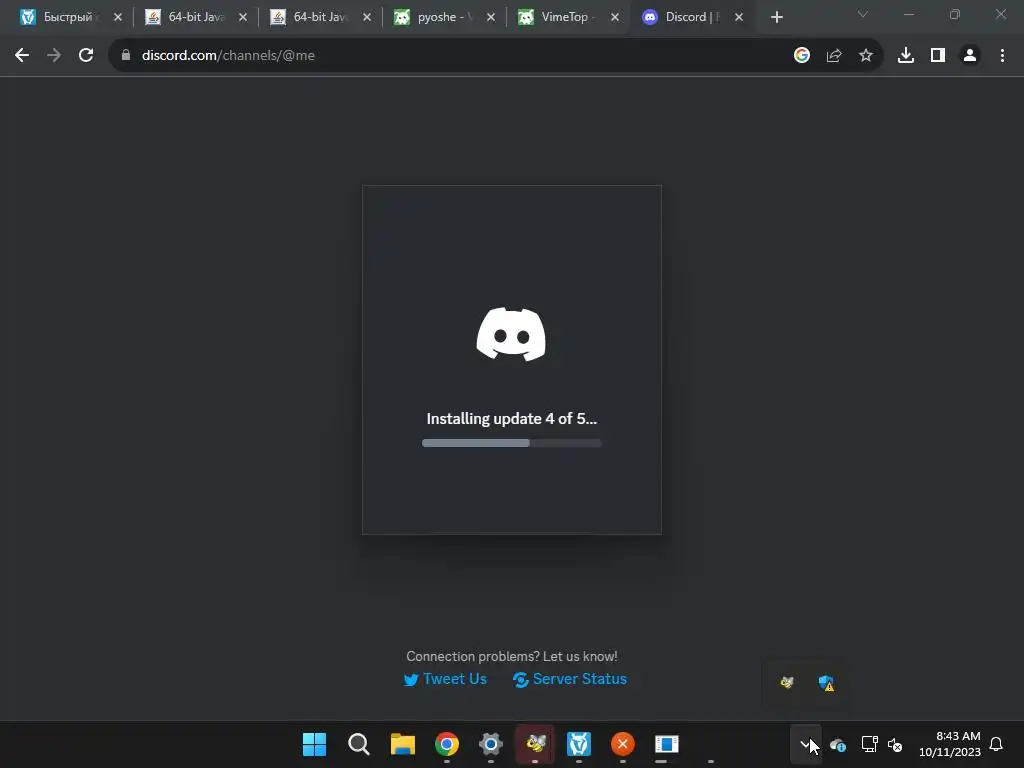Click the Installing update 4 of 5 text
1024x768 pixels.
[511, 419]
